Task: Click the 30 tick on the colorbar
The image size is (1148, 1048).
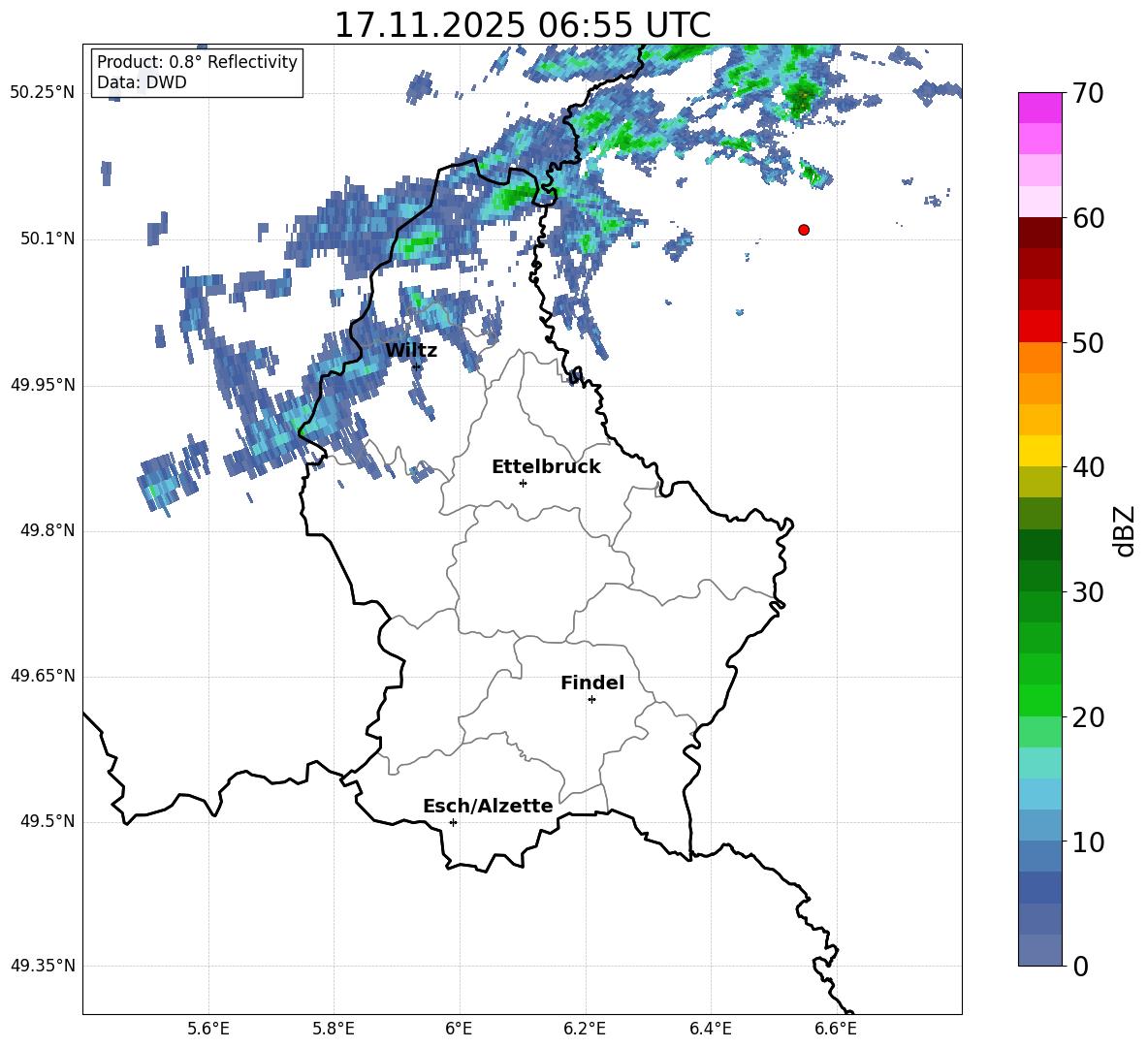Action: [1088, 592]
